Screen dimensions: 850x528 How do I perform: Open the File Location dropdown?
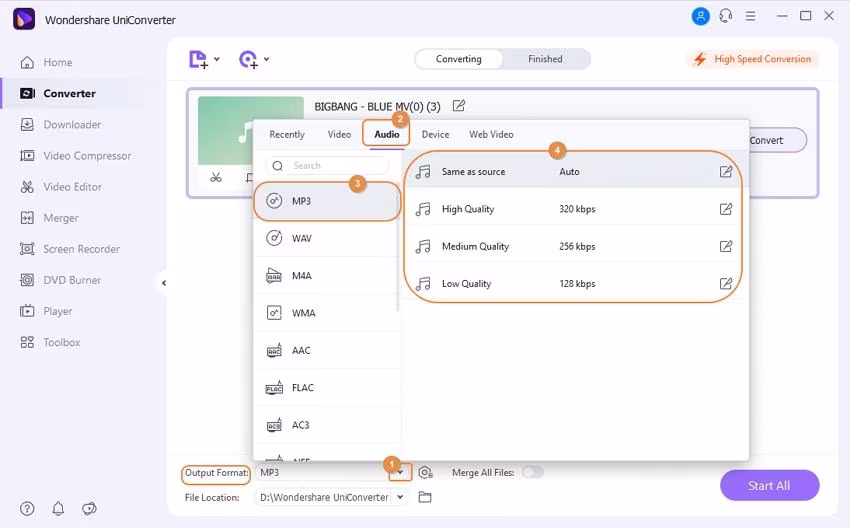(400, 497)
